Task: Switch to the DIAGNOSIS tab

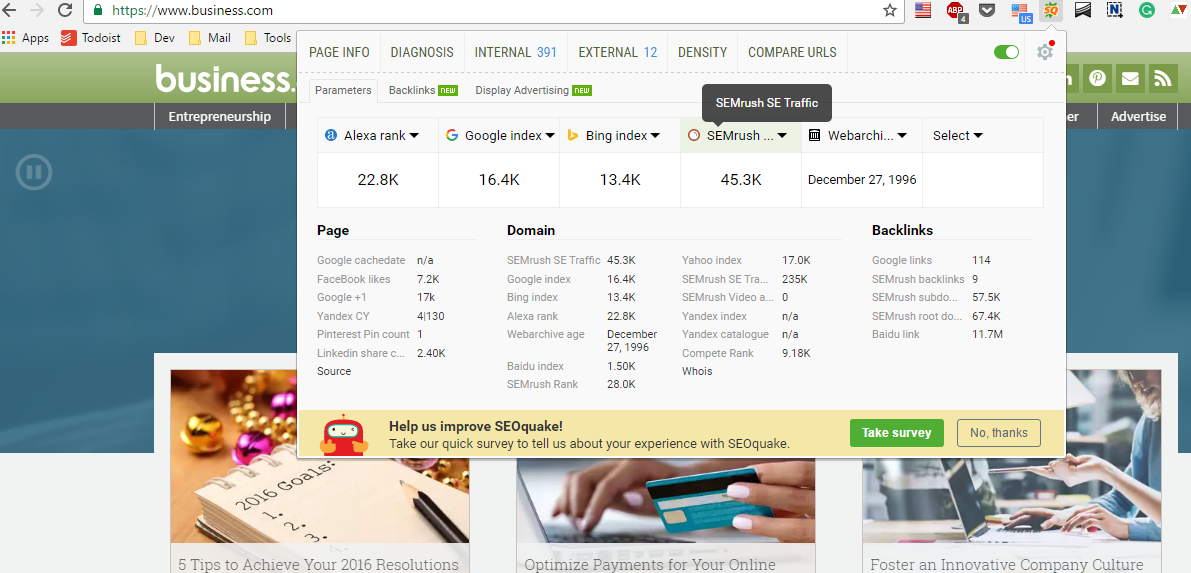Action: click(x=422, y=52)
